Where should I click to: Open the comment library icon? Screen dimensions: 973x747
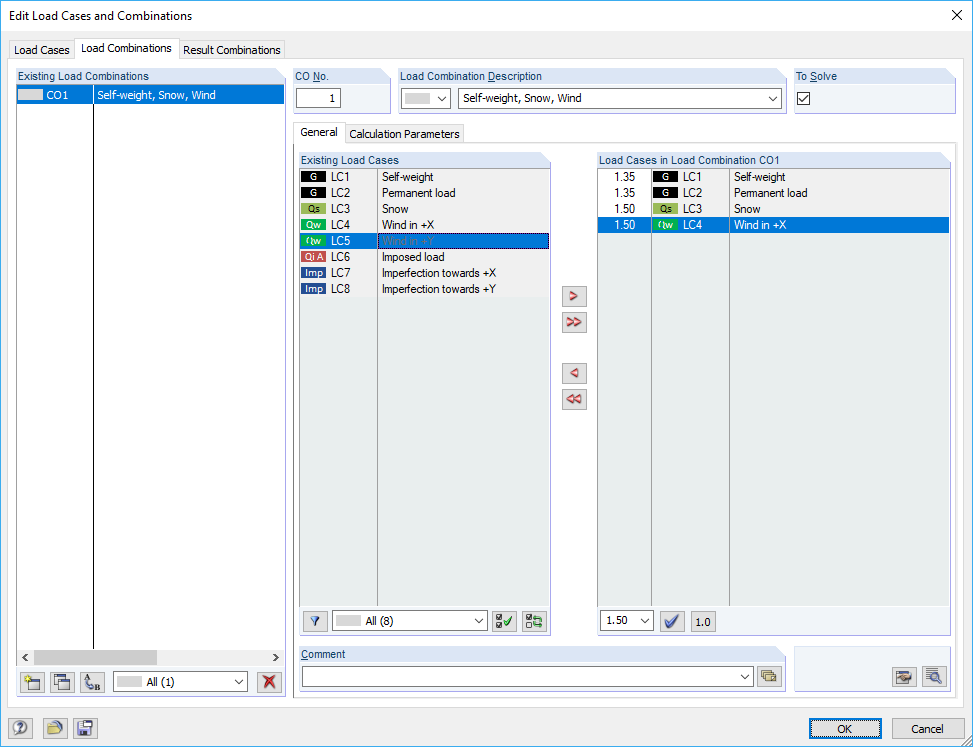(769, 676)
